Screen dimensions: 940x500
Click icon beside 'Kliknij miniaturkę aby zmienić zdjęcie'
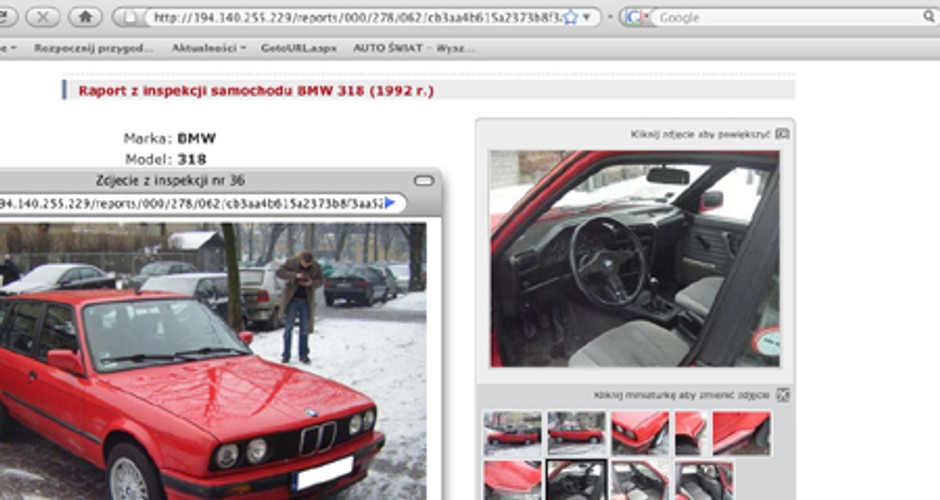coord(782,394)
